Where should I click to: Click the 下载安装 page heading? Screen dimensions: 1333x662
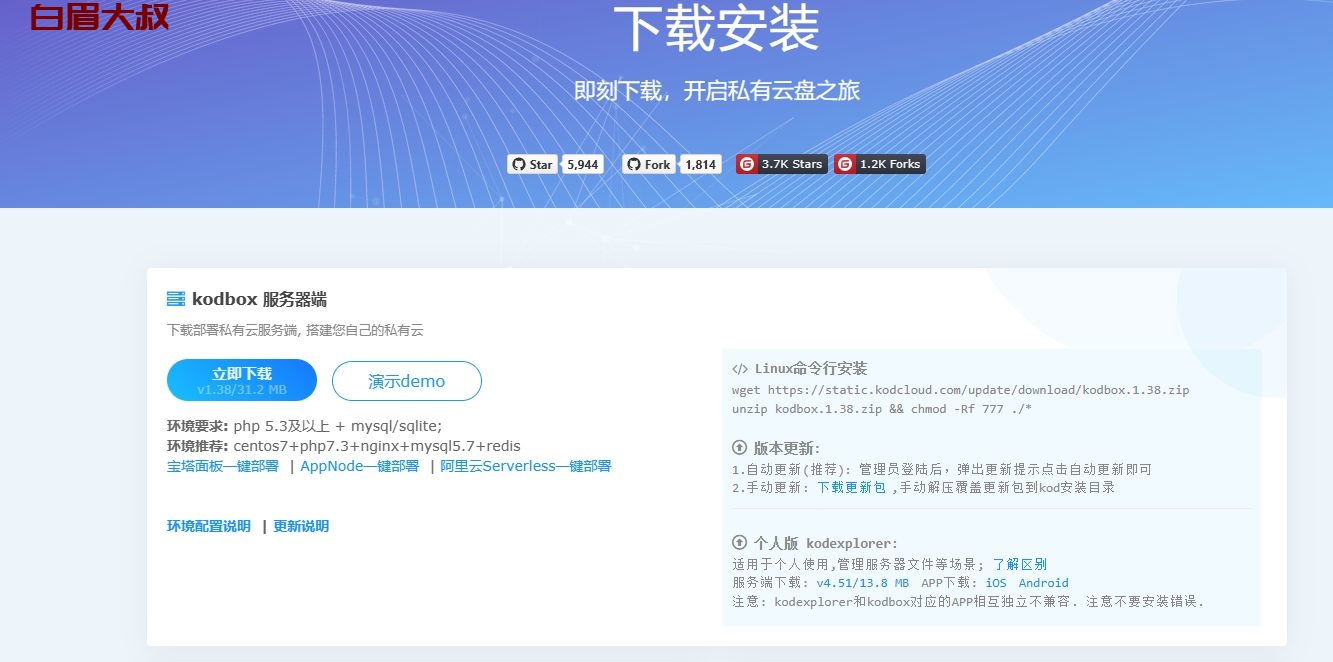pyautogui.click(x=716, y=28)
